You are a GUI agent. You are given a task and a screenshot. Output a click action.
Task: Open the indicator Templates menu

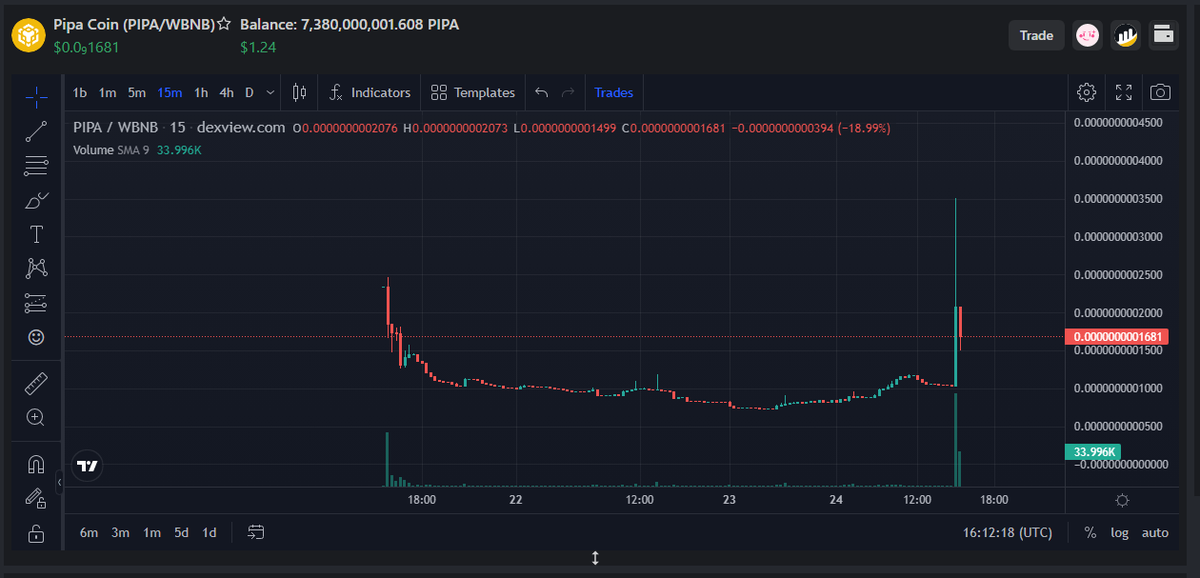point(473,93)
